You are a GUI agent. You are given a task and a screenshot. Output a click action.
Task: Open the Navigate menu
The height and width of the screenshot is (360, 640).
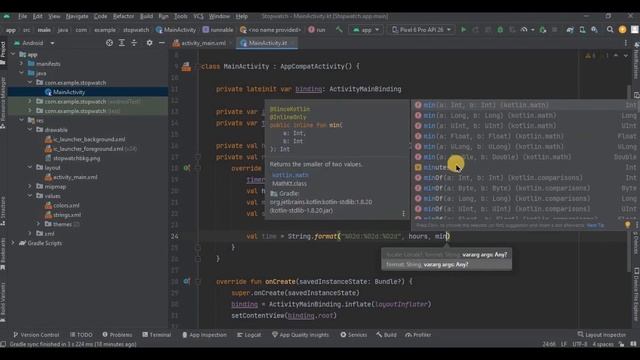coord(77,16)
